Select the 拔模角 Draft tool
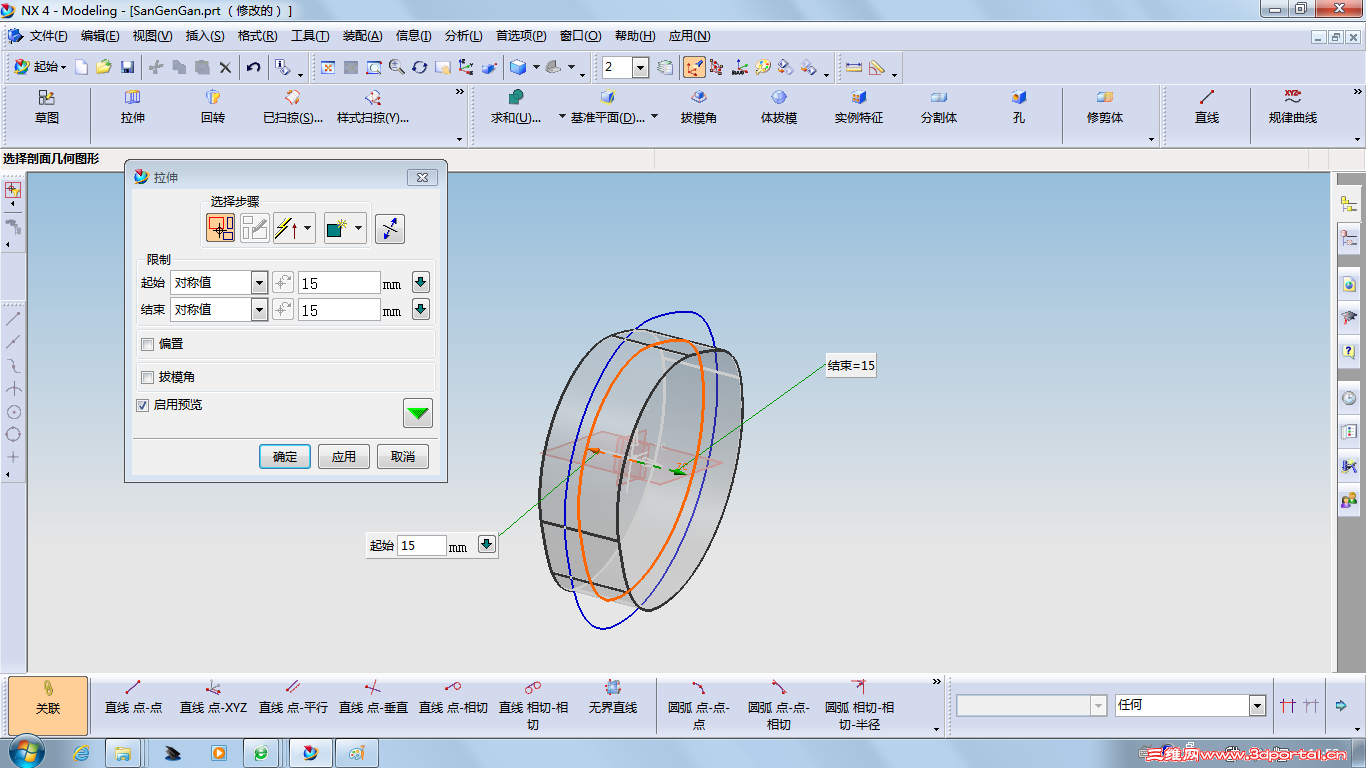 (699, 107)
